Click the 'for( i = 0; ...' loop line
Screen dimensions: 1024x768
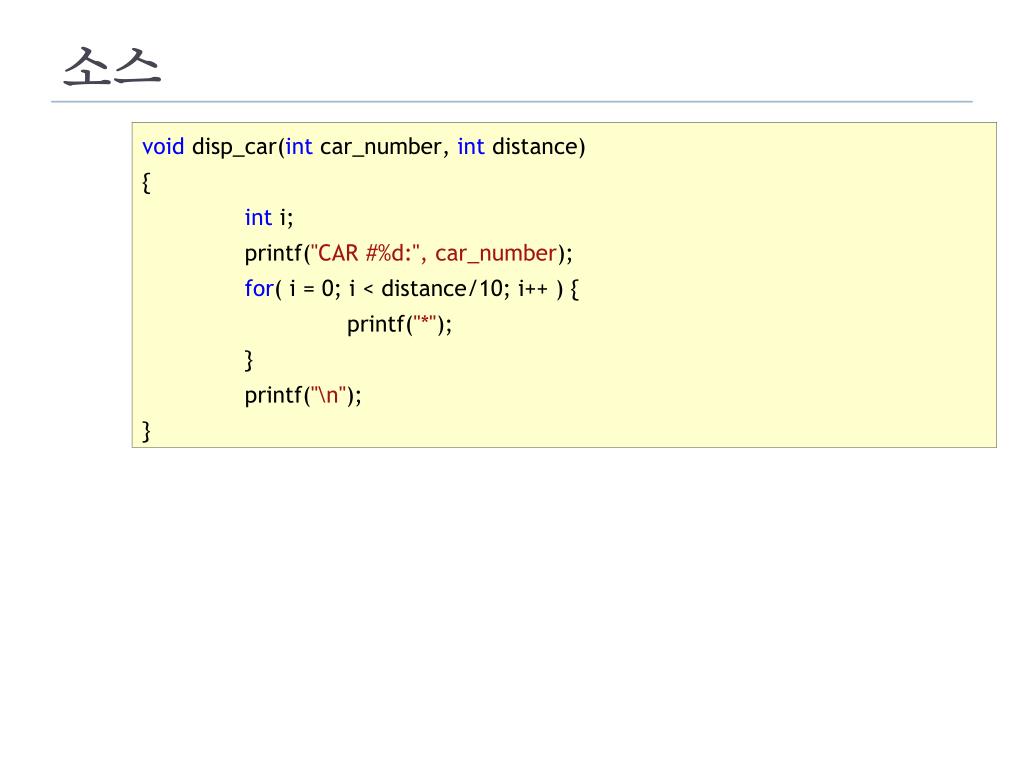pyautogui.click(x=411, y=289)
